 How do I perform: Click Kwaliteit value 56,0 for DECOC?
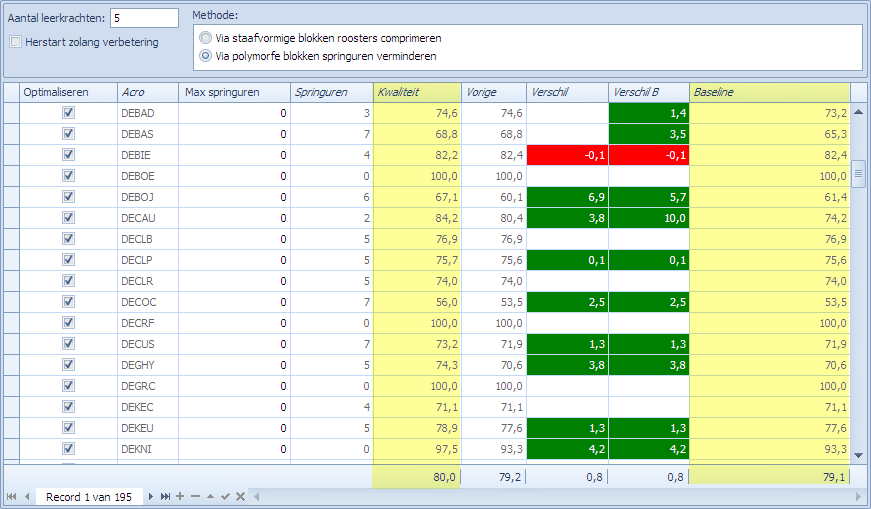pyautogui.click(x=417, y=302)
